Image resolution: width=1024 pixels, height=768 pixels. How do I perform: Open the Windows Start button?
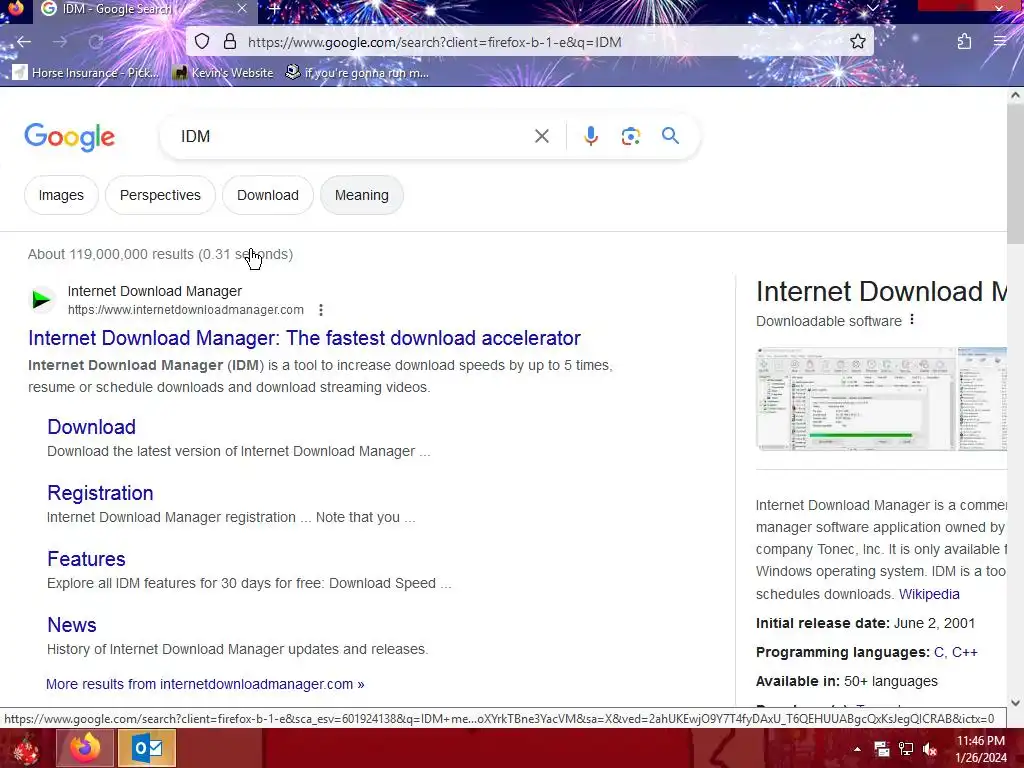(x=25, y=748)
